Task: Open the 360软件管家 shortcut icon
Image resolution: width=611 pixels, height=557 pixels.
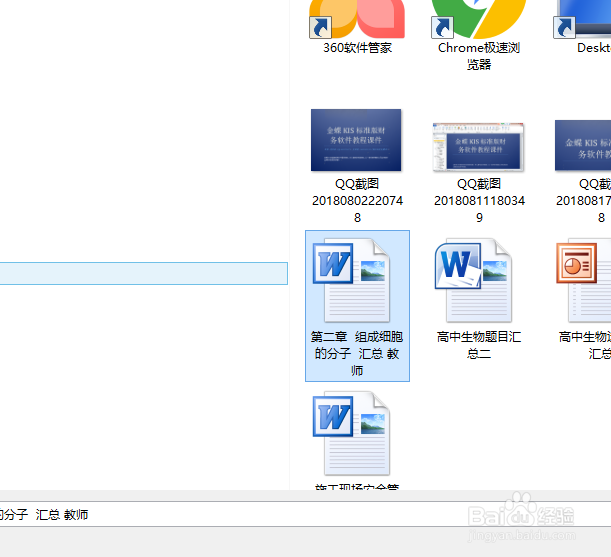Action: pyautogui.click(x=357, y=19)
